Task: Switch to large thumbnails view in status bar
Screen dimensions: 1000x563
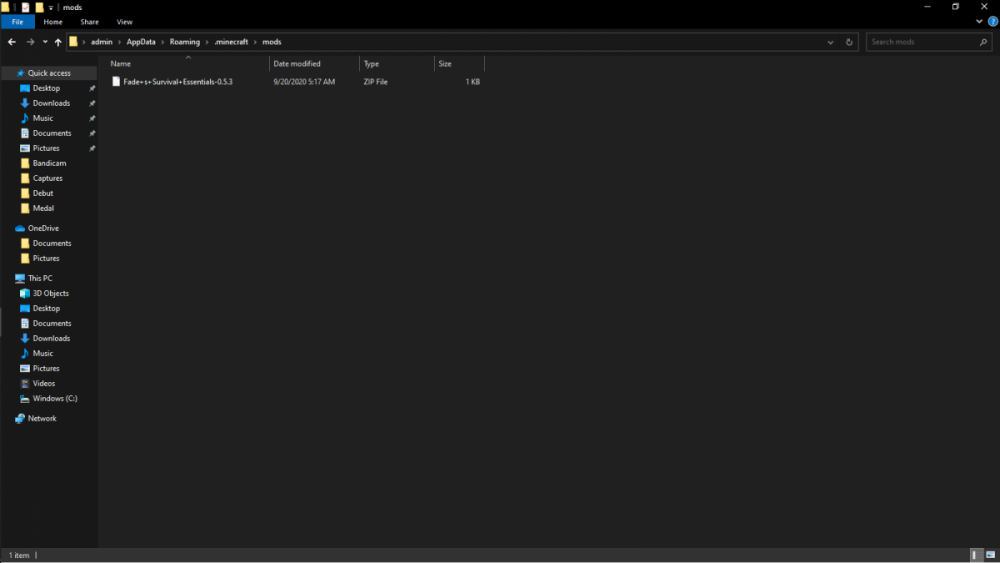Action: [x=989, y=555]
